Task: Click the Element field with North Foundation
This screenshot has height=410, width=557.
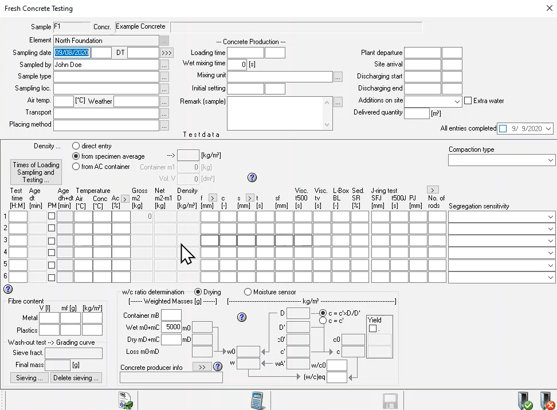Action: [x=106, y=41]
